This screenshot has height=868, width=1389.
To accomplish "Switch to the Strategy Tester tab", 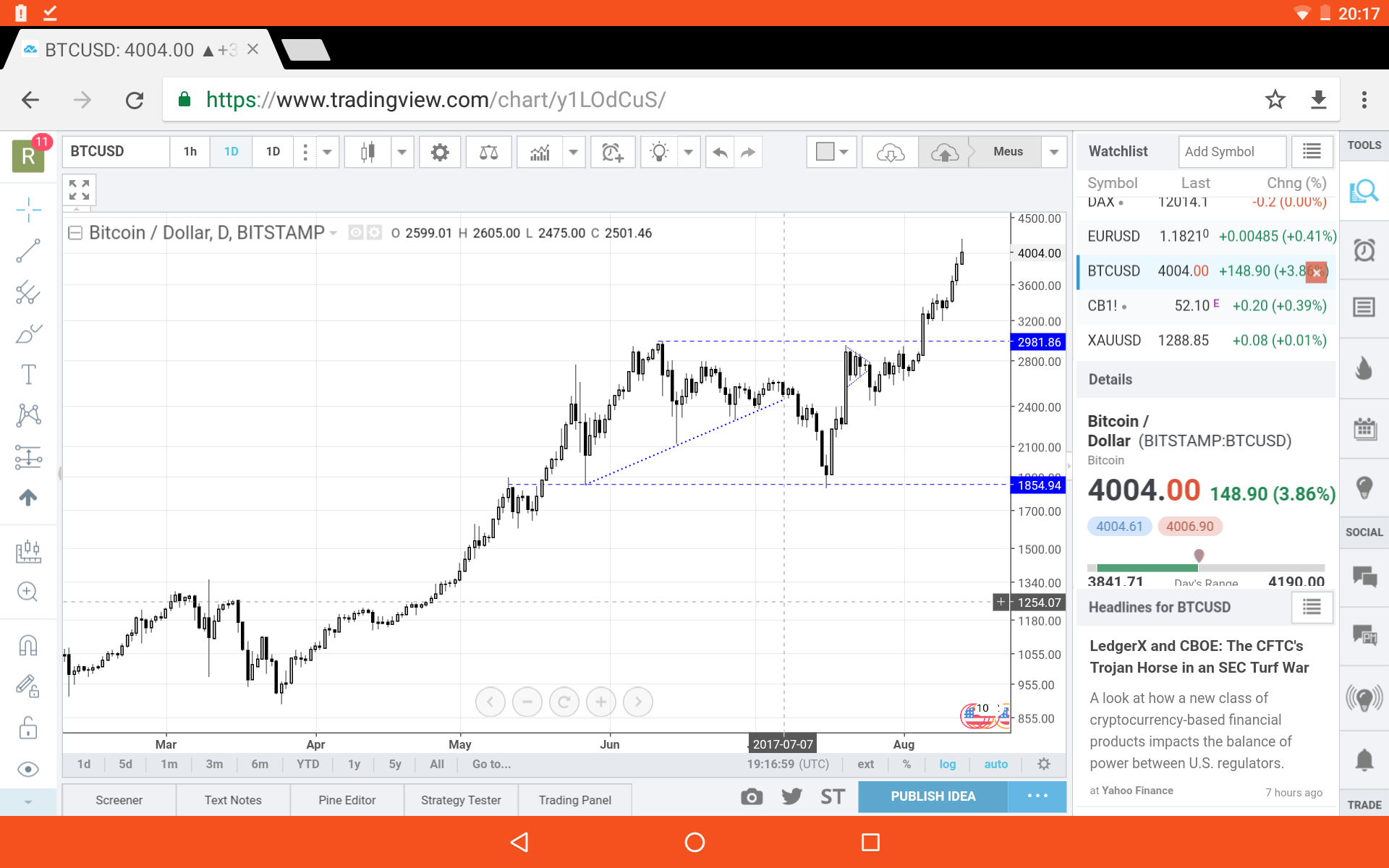I will pos(461,800).
